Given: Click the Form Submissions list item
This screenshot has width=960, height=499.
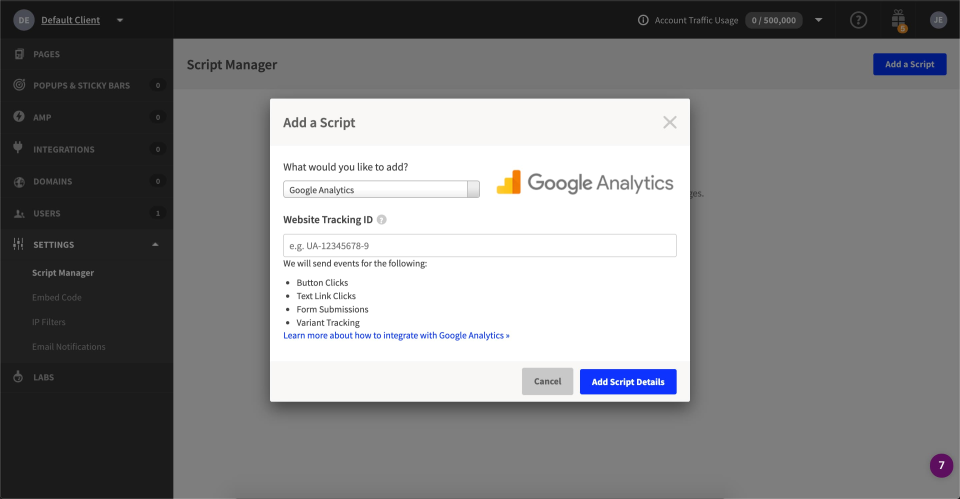Looking at the screenshot, I should click(332, 310).
